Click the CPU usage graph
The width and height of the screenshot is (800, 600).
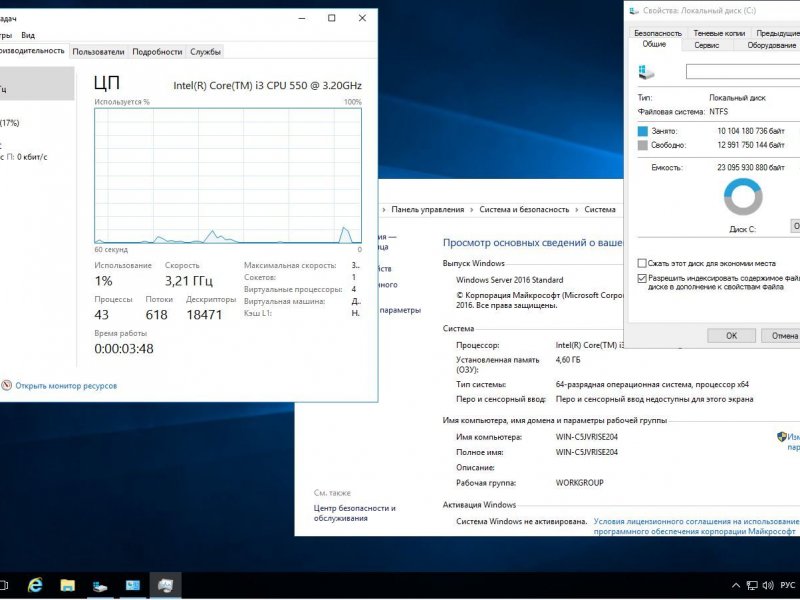point(228,176)
